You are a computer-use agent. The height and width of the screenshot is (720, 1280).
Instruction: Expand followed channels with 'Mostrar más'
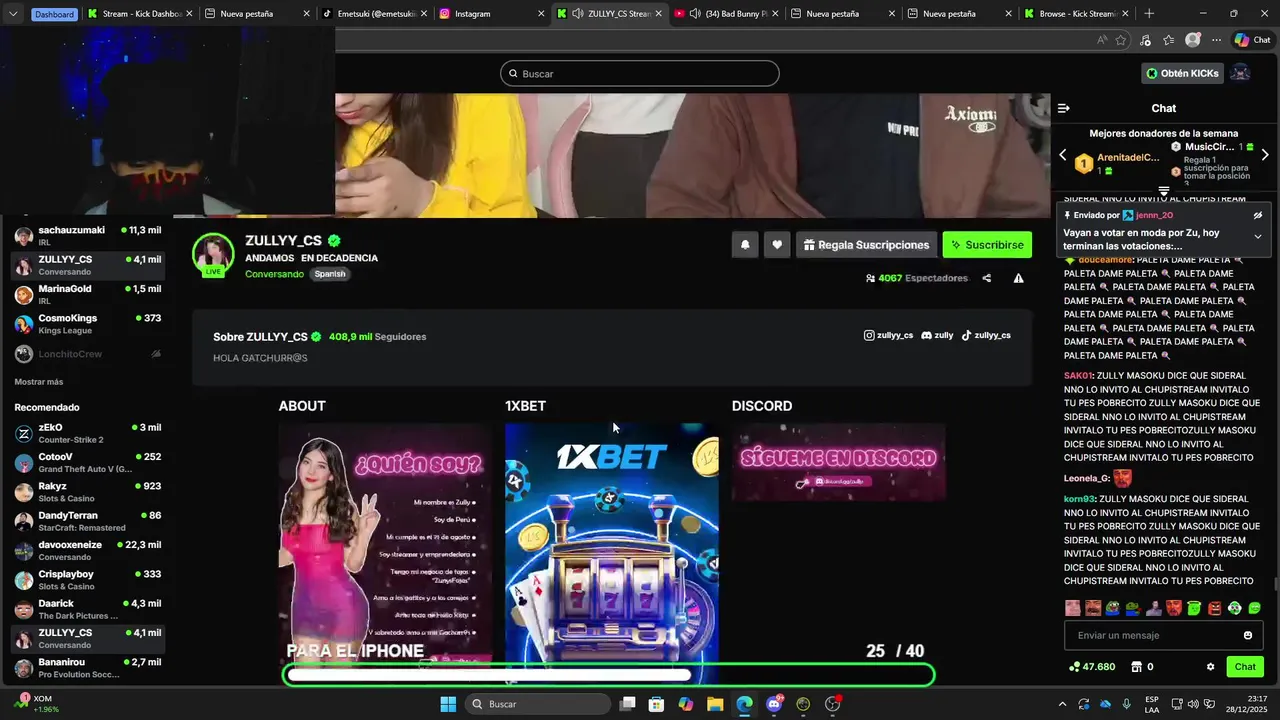pos(39,382)
